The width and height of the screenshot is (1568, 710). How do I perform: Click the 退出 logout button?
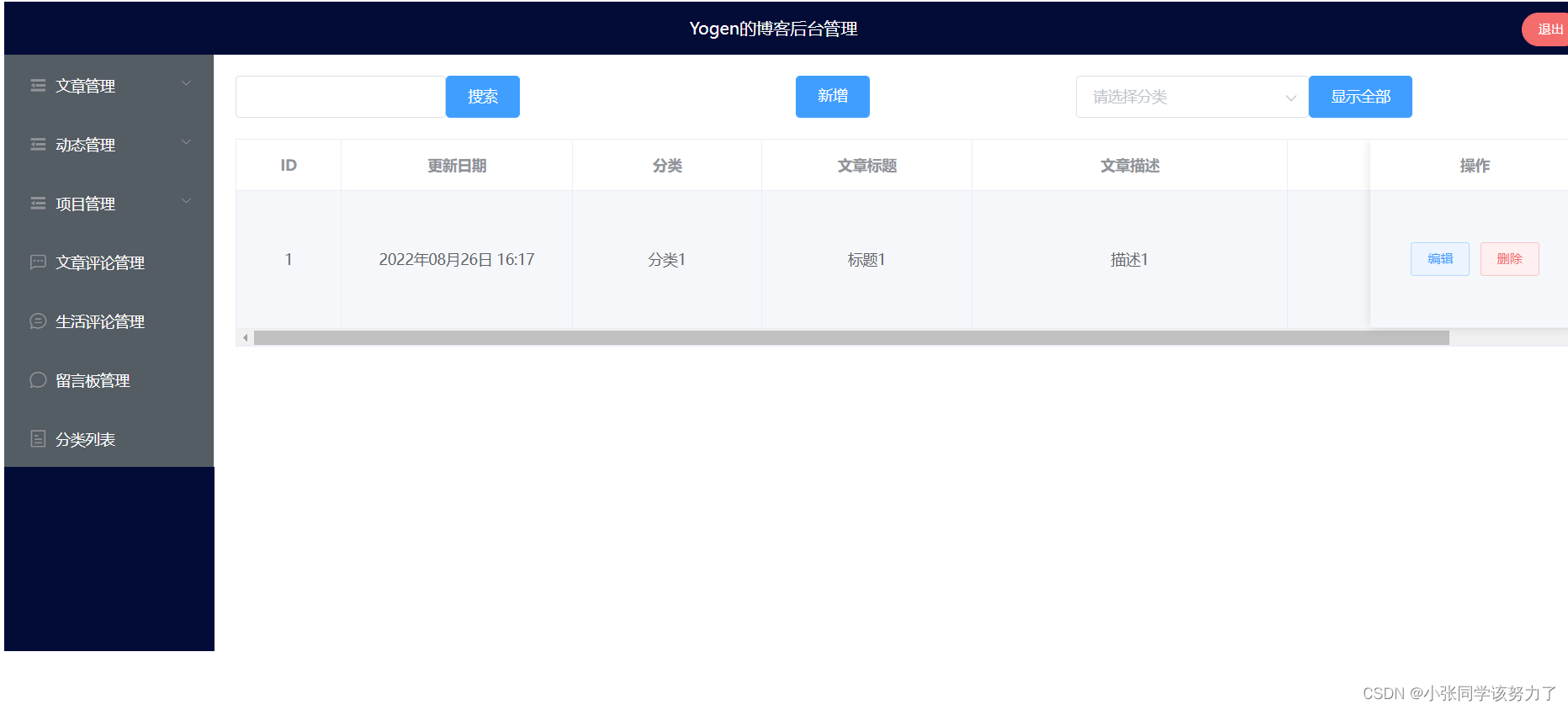(x=1546, y=29)
